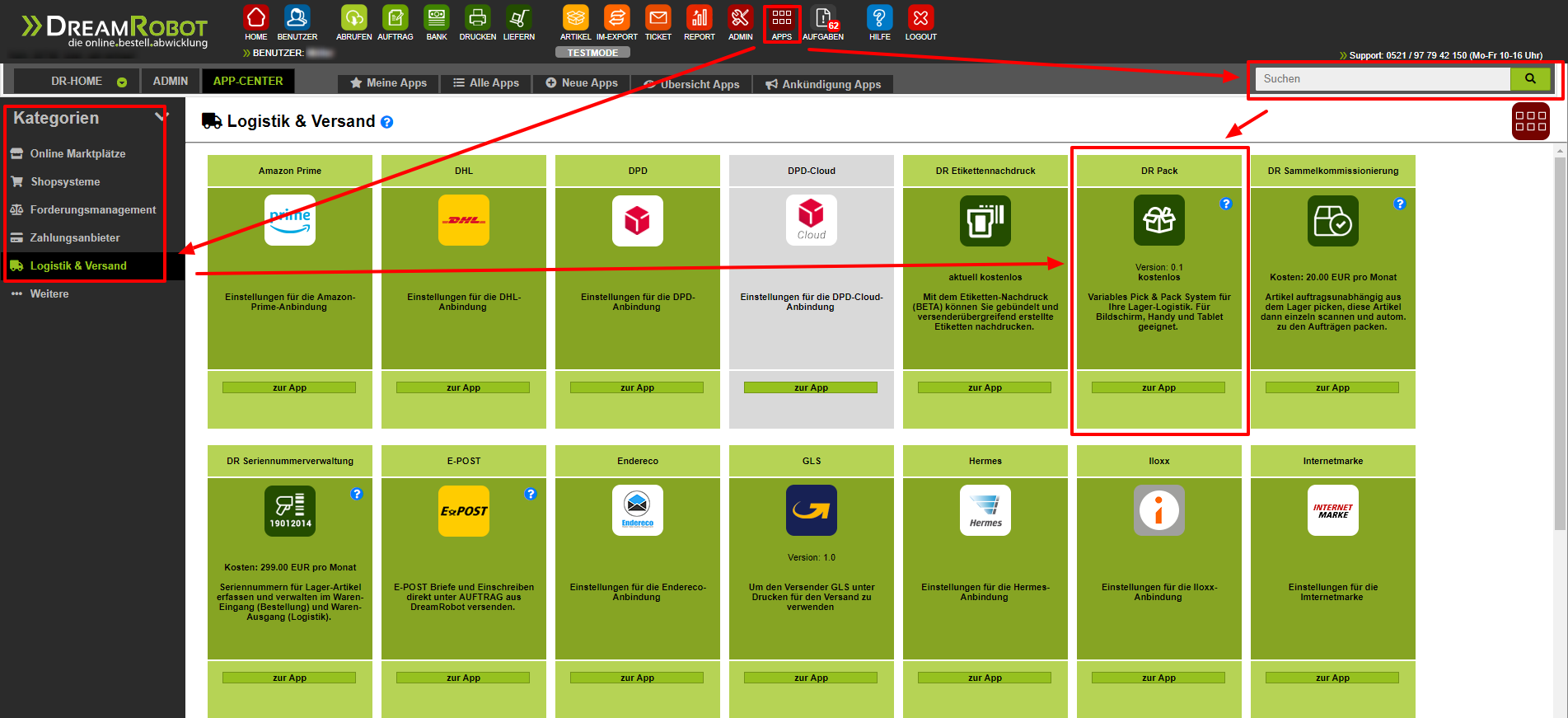This screenshot has height=718, width=1568.
Task: Switch to the Alle Apps tab
Action: coord(486,83)
